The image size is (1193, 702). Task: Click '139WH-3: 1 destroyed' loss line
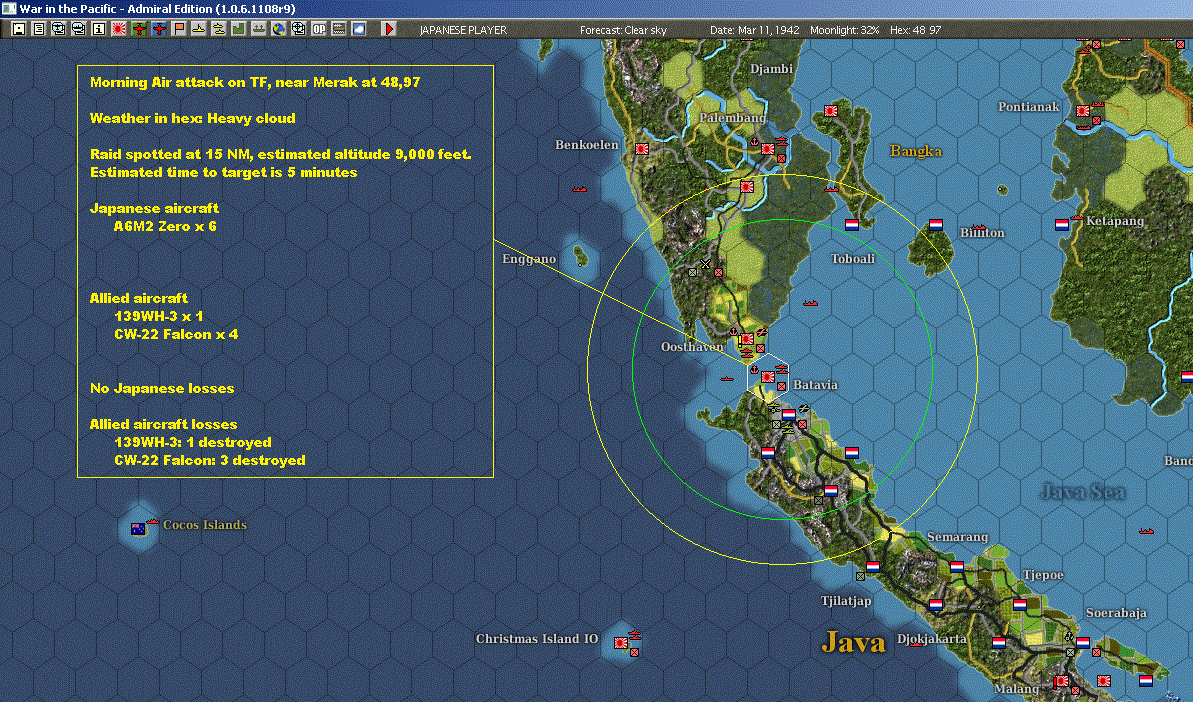click(192, 442)
